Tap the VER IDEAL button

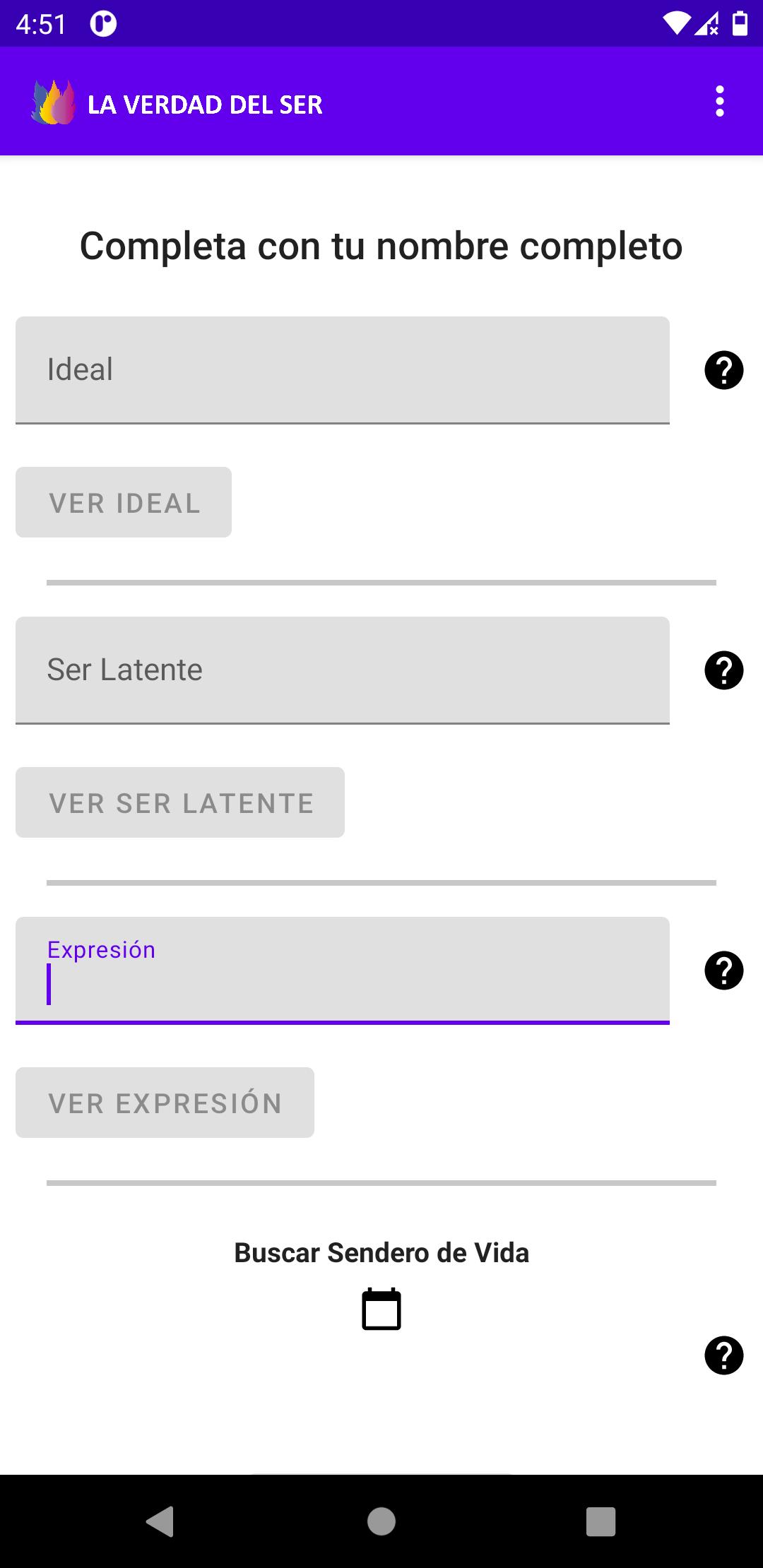tap(124, 502)
